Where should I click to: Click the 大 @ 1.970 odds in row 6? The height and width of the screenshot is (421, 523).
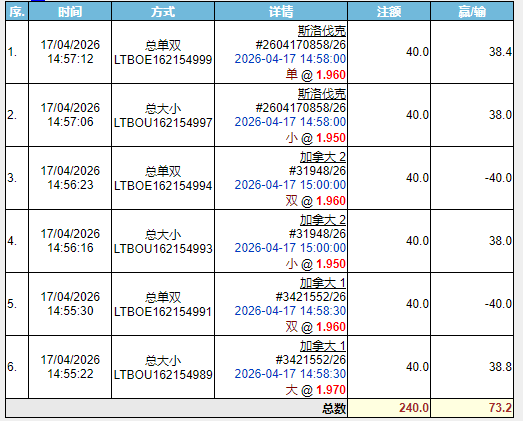[x=316, y=390]
